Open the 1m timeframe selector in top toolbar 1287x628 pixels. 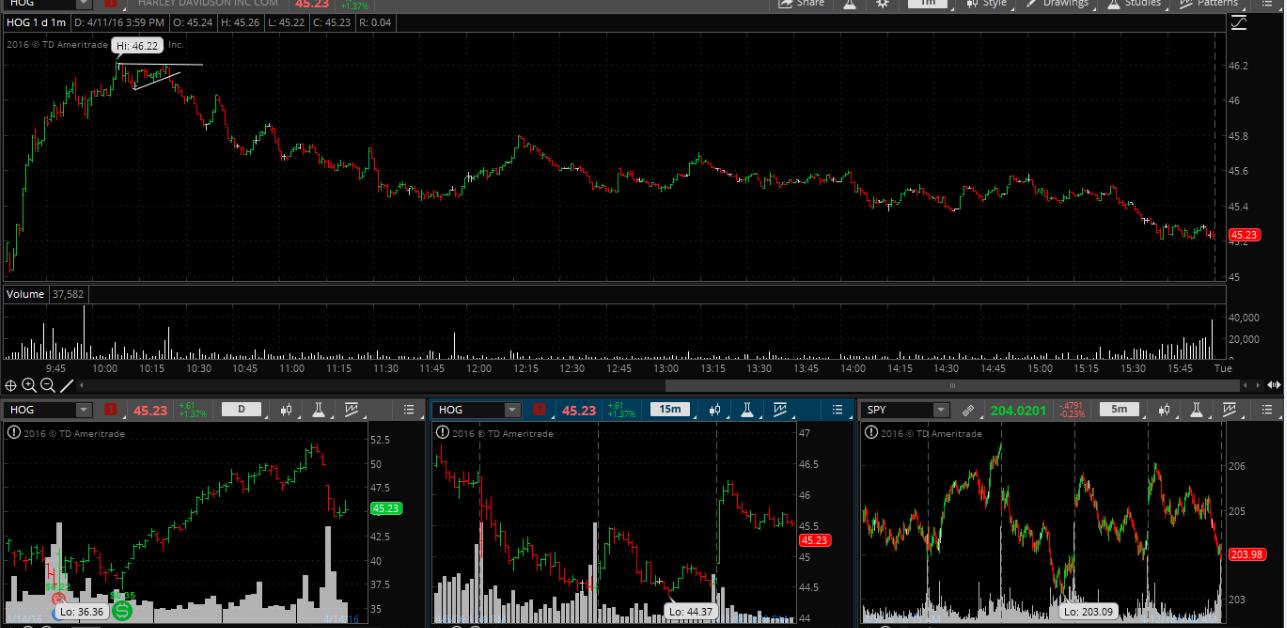click(x=927, y=3)
